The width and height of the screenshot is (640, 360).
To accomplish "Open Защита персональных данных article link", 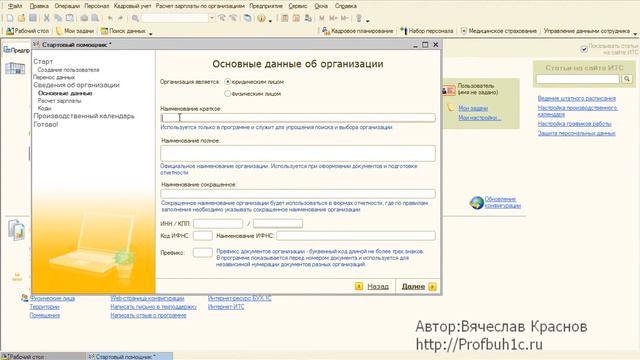I will [x=576, y=133].
